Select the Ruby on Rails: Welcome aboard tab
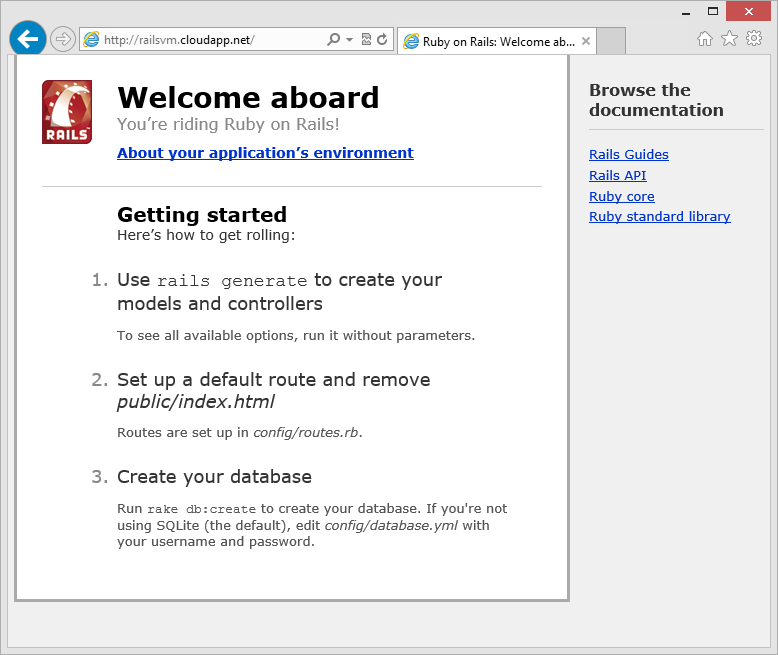The height and width of the screenshot is (655, 778). pos(497,41)
